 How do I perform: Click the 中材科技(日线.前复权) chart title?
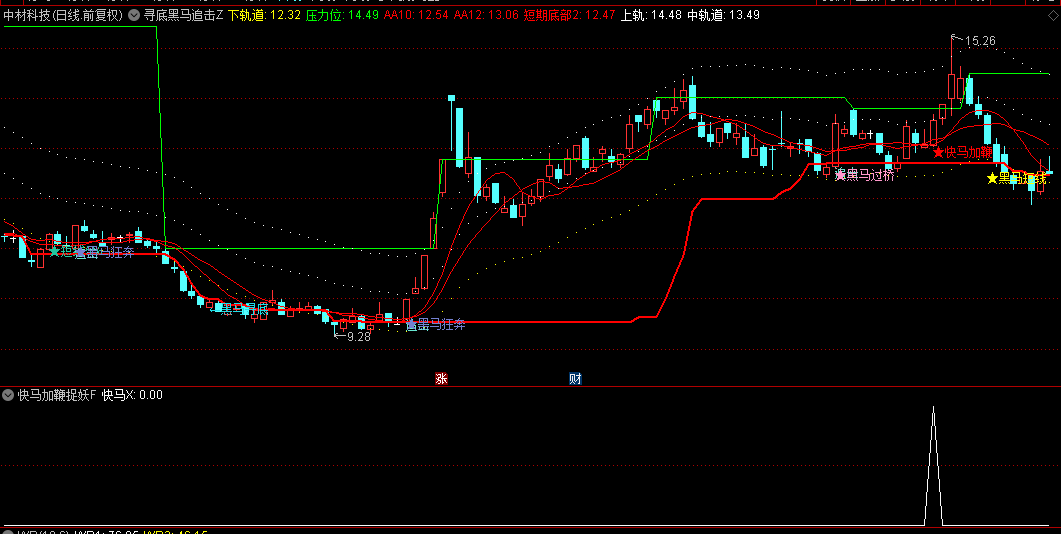pos(63,15)
